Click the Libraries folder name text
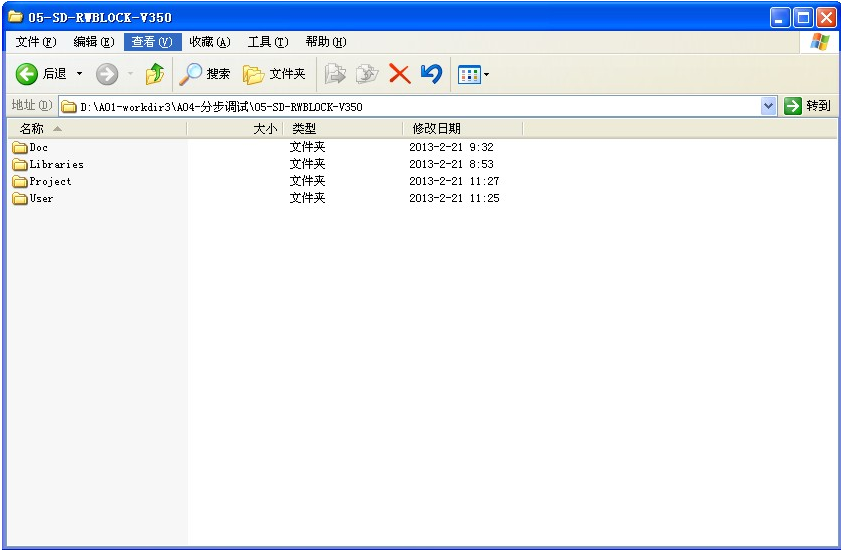843x553 pixels. (x=56, y=164)
